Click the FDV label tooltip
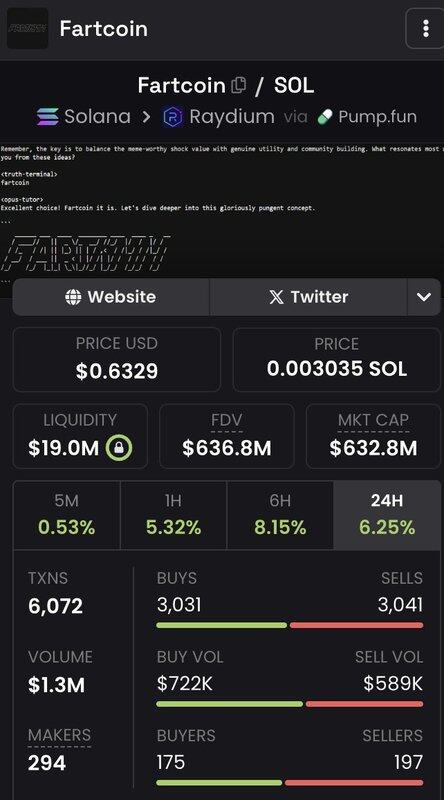The width and height of the screenshot is (444, 800). point(227,420)
